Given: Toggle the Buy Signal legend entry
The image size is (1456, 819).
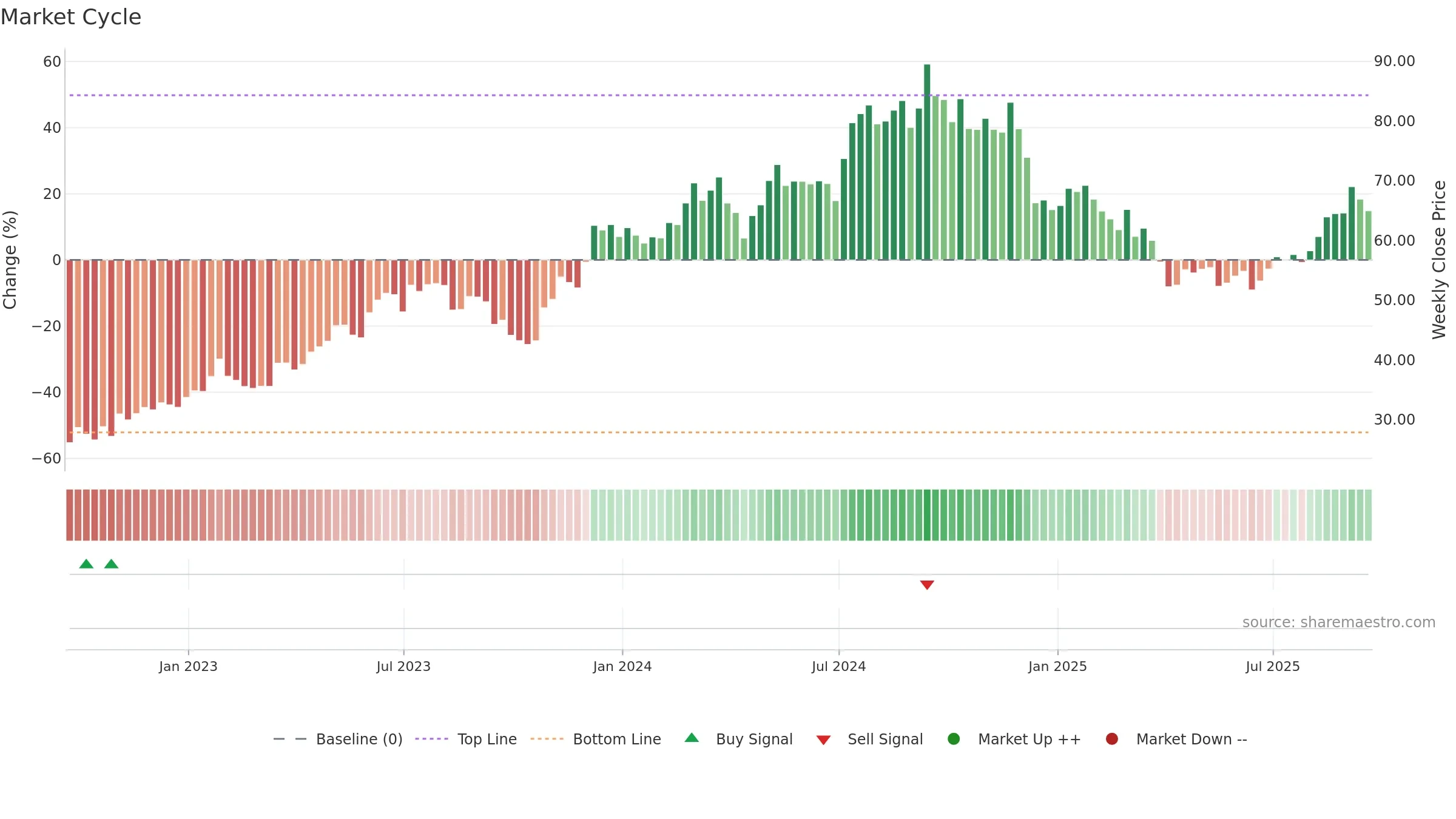Looking at the screenshot, I should coord(738,739).
